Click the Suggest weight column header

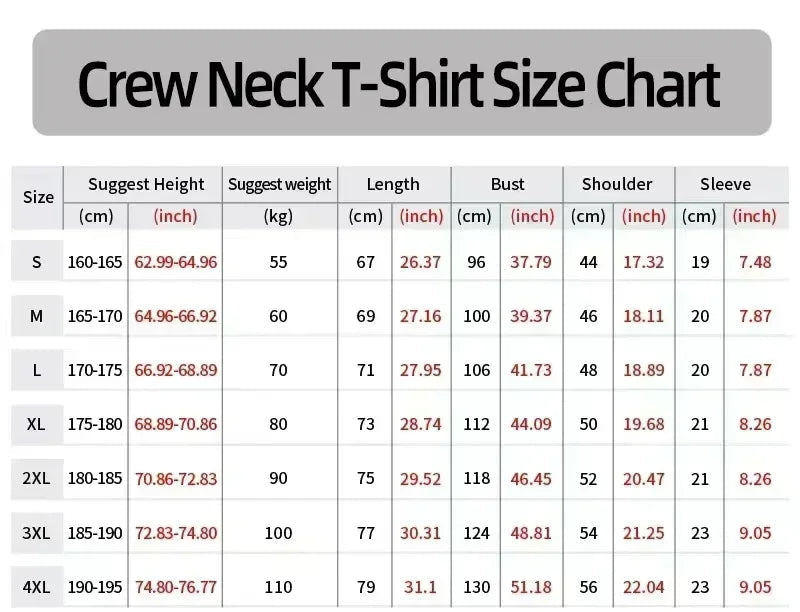(280, 184)
